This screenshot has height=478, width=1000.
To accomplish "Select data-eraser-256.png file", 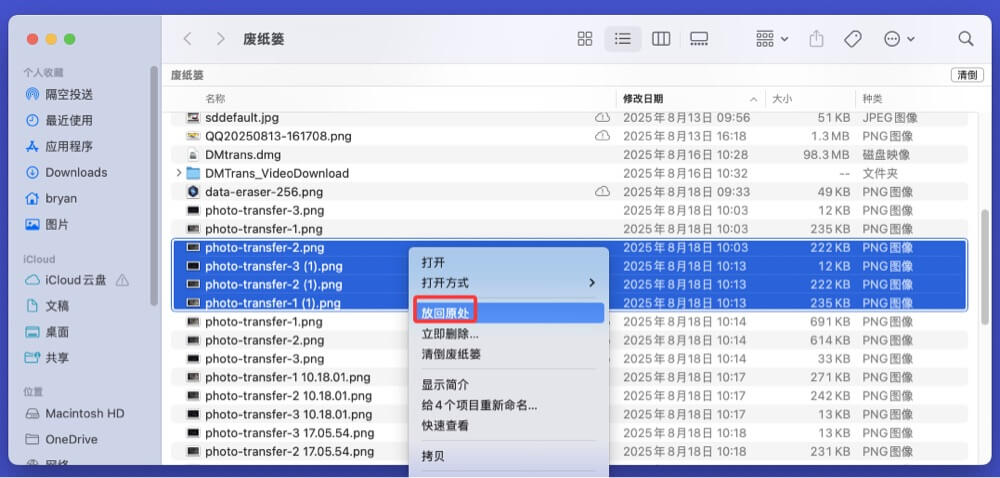I will 264,192.
